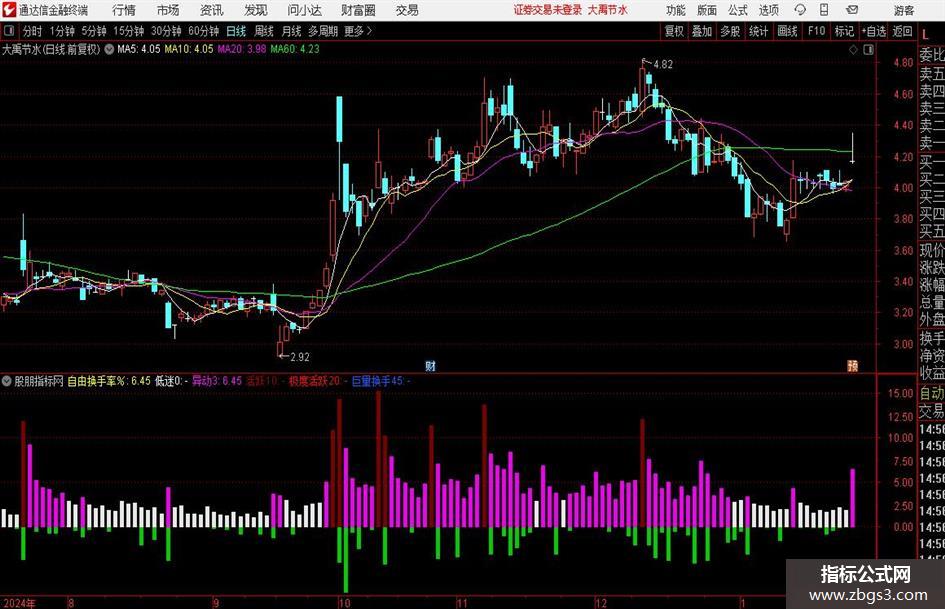The width and height of the screenshot is (945, 609).
Task: Click the 叠加 overlay toolbar button
Action: (702, 31)
